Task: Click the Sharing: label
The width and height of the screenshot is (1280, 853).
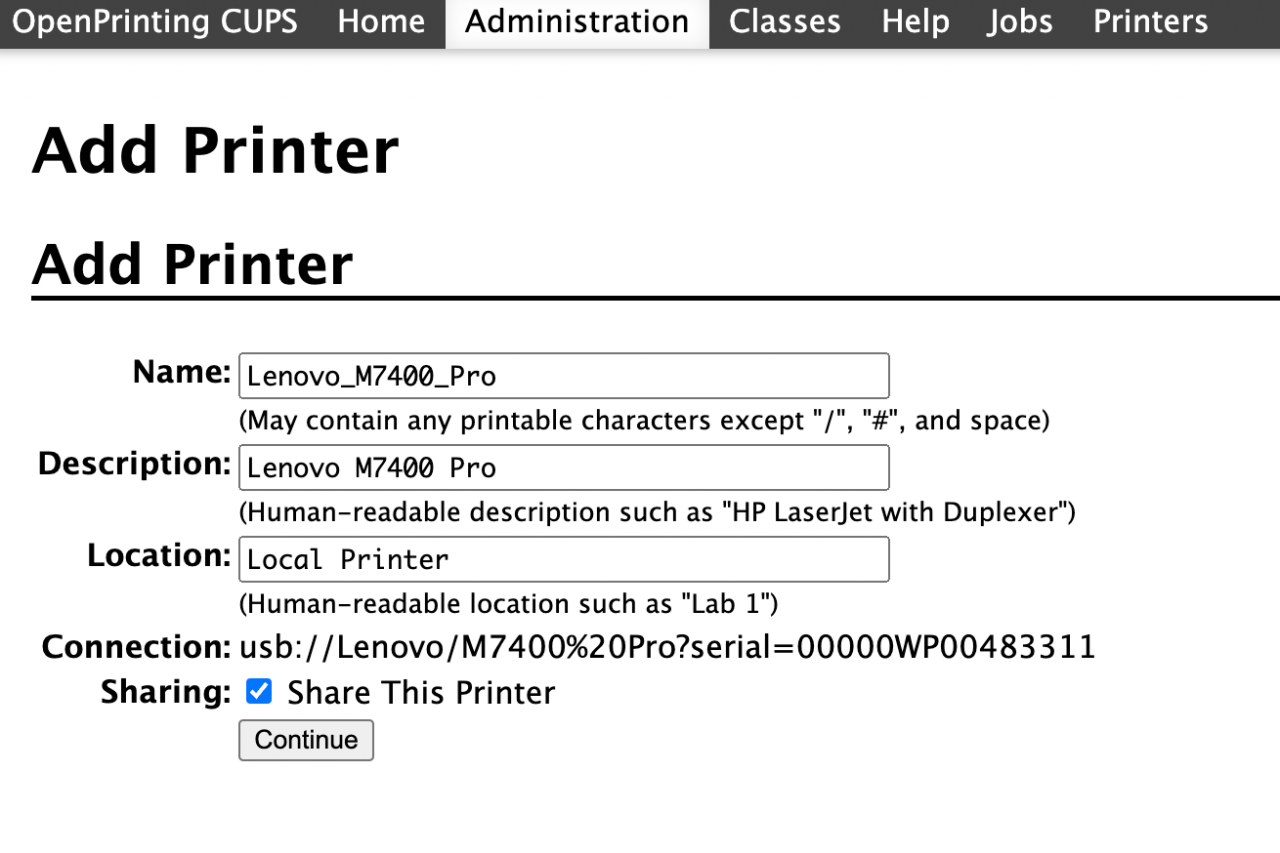Action: click(166, 692)
